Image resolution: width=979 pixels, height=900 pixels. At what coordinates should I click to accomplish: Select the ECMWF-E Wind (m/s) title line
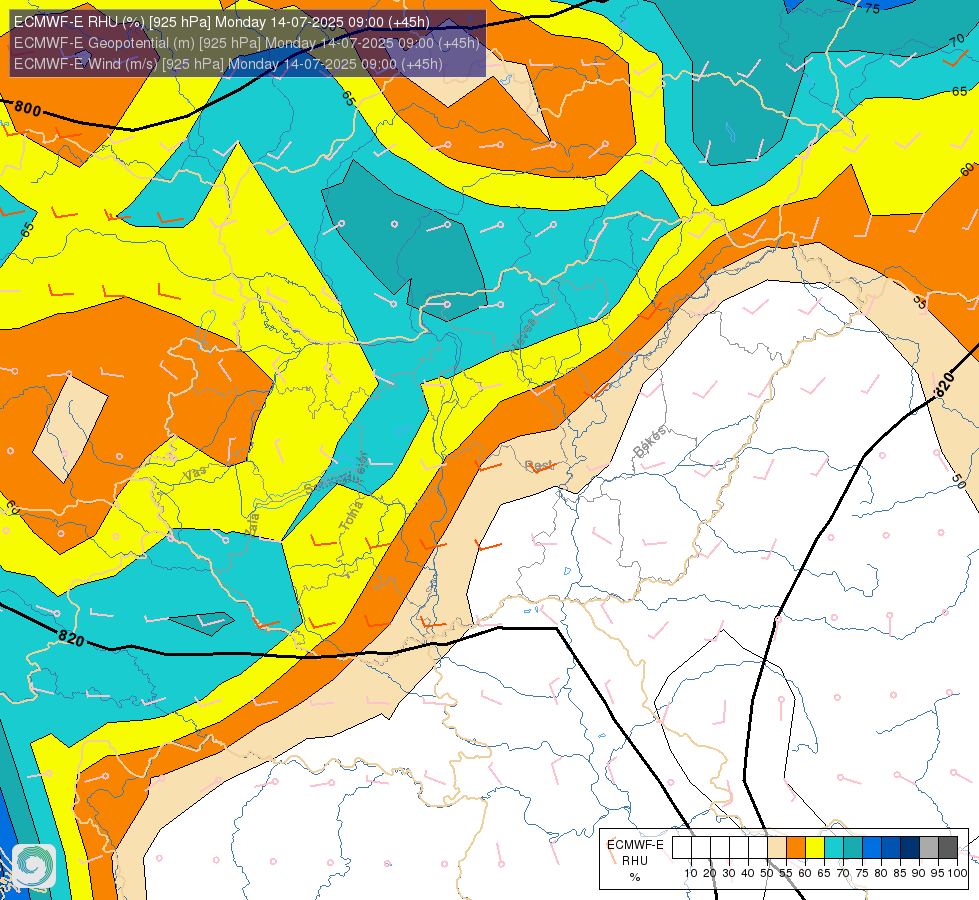point(228,64)
